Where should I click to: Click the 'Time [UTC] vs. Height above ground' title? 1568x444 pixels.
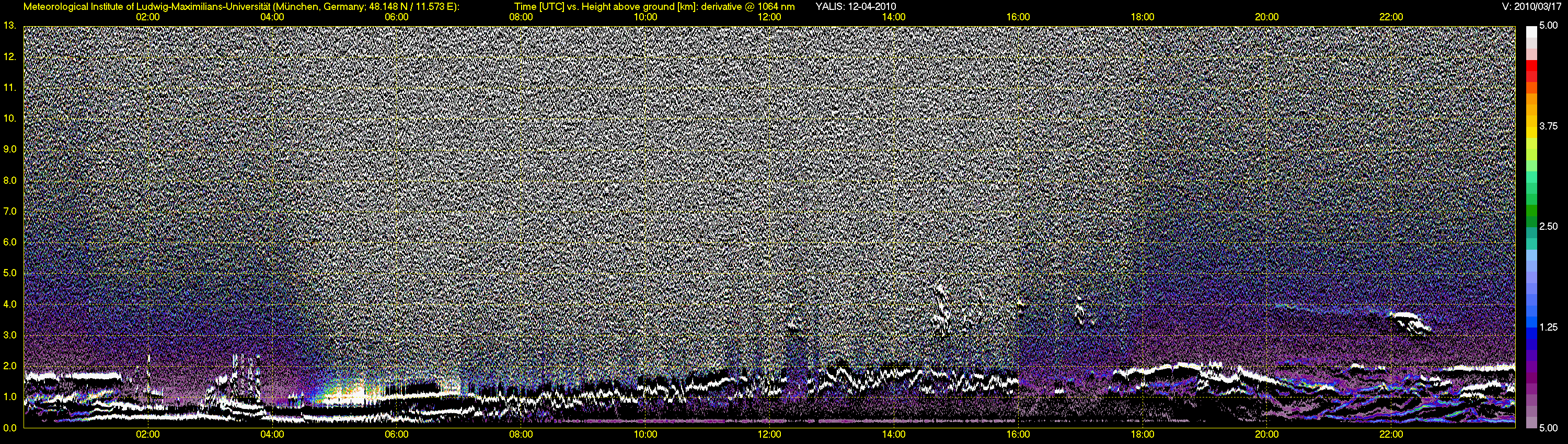click(x=654, y=7)
